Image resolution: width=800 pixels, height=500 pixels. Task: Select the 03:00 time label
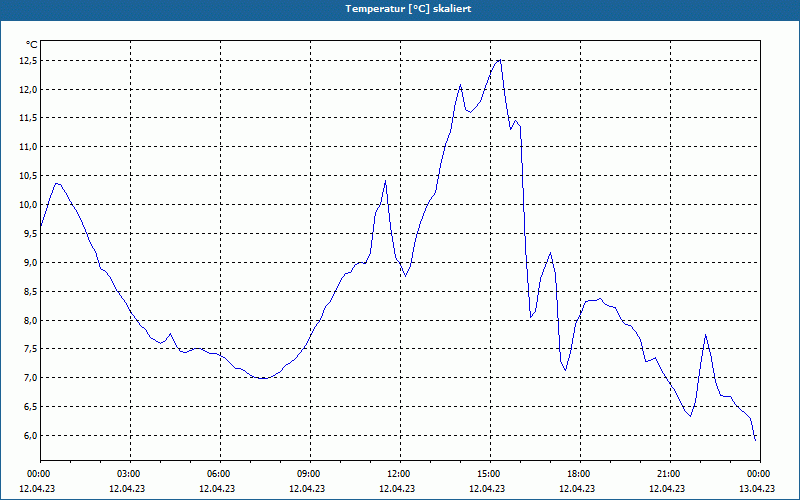130,474
